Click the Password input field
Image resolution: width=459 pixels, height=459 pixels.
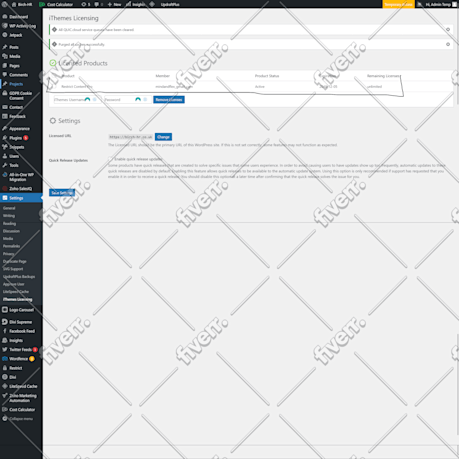pos(127,100)
